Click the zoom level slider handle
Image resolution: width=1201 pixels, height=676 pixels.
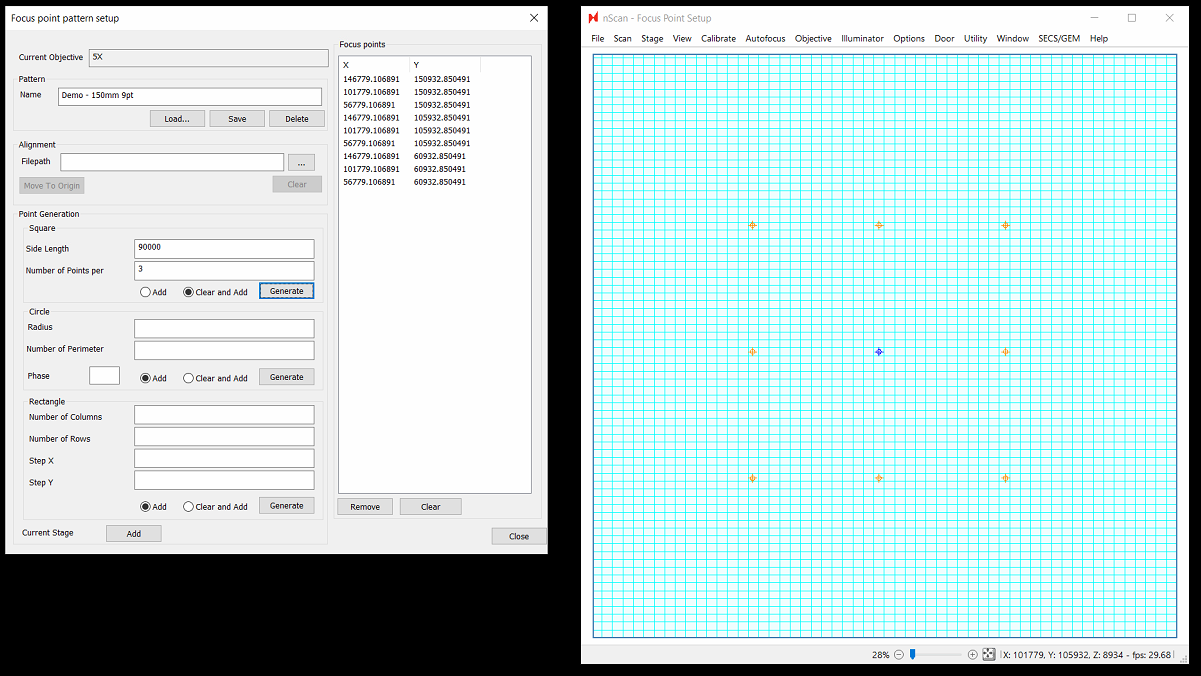tap(913, 655)
